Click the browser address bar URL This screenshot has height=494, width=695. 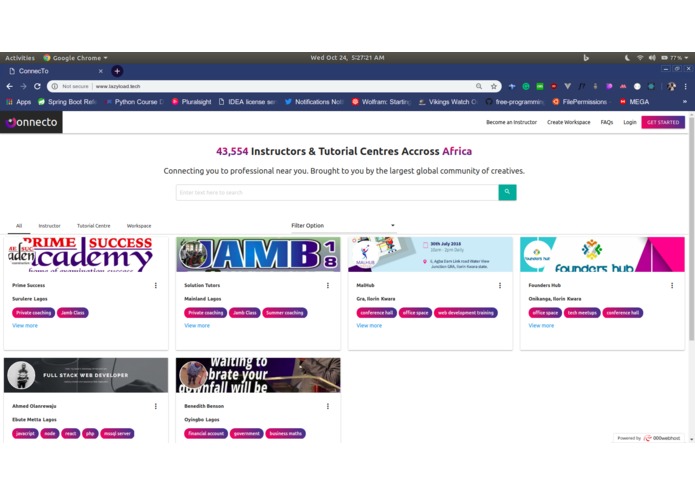coord(118,86)
